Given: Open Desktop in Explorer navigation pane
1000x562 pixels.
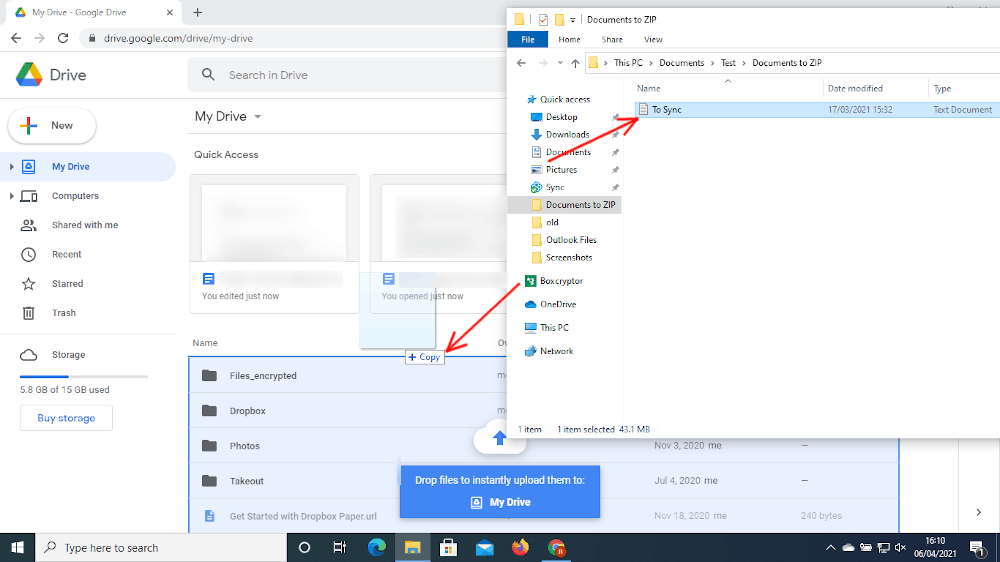Looking at the screenshot, I should [x=561, y=117].
